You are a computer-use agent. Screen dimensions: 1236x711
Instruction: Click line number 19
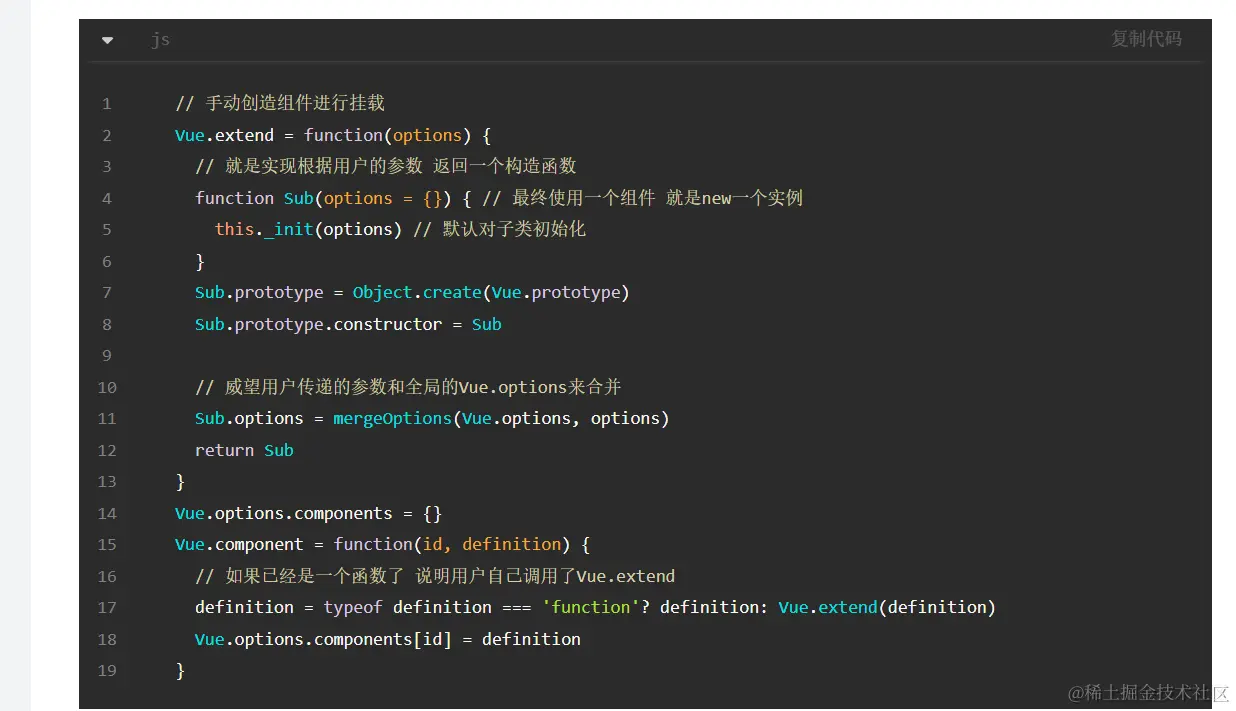[x=107, y=670]
